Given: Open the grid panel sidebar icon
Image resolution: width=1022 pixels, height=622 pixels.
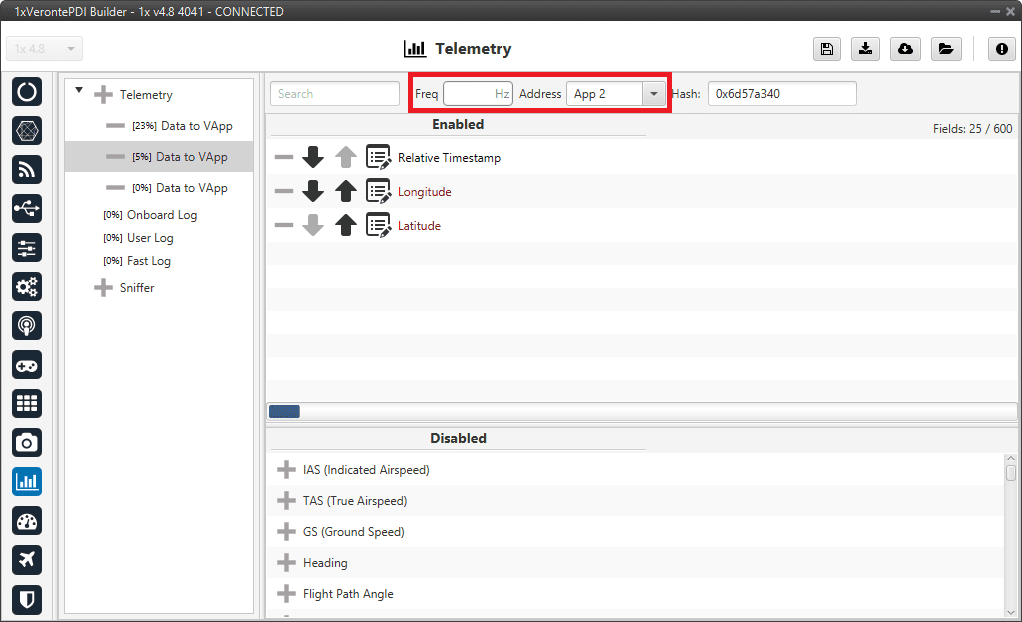Looking at the screenshot, I should (27, 404).
